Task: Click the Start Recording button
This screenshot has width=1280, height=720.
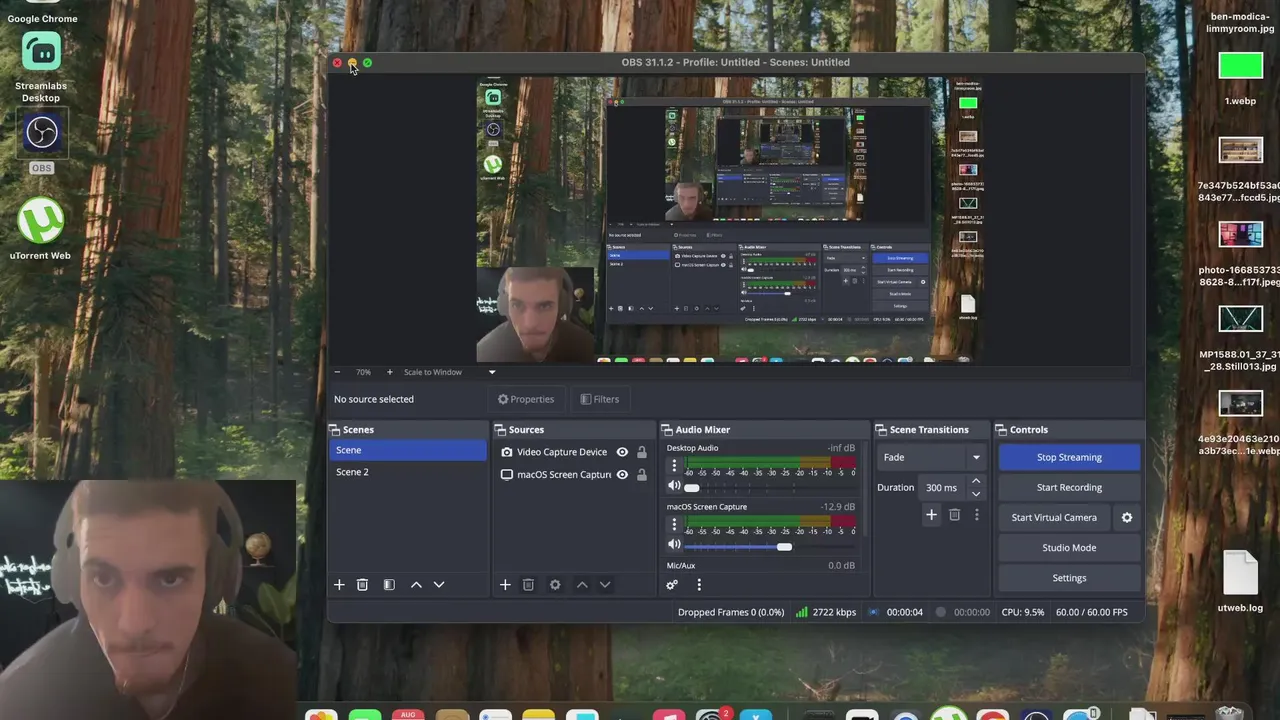Action: pyautogui.click(x=1069, y=487)
